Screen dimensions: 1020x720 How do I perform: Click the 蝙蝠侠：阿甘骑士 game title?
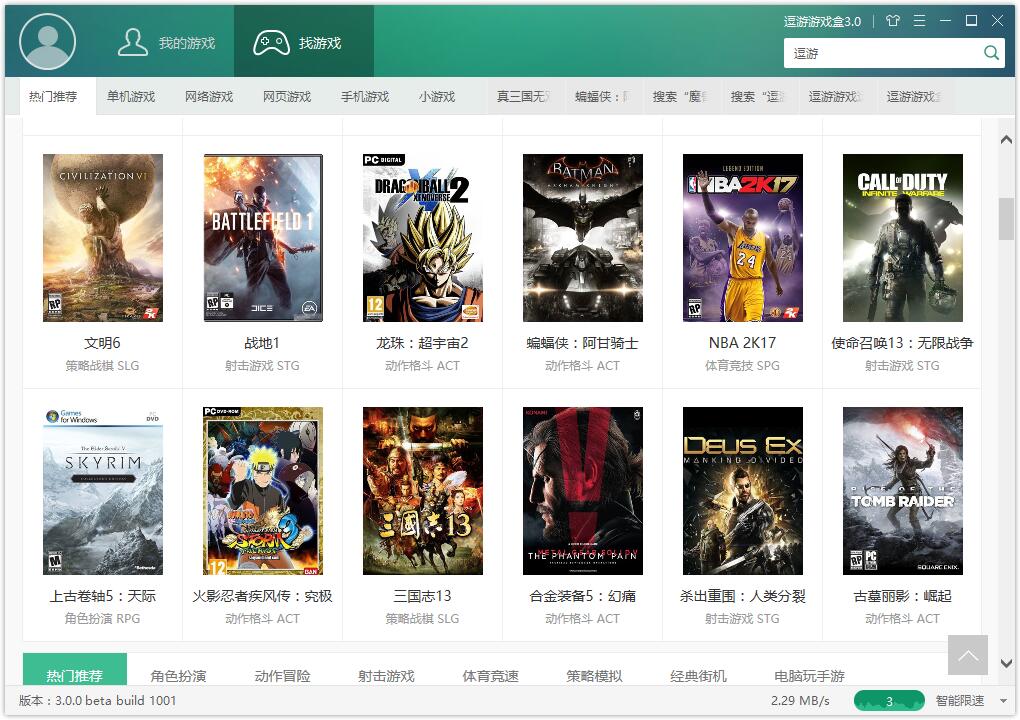click(x=582, y=343)
